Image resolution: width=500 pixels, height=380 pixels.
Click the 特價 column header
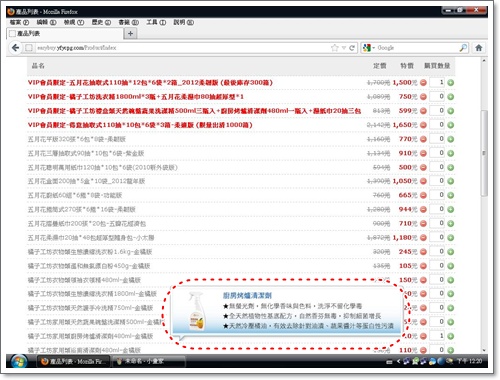(407, 66)
